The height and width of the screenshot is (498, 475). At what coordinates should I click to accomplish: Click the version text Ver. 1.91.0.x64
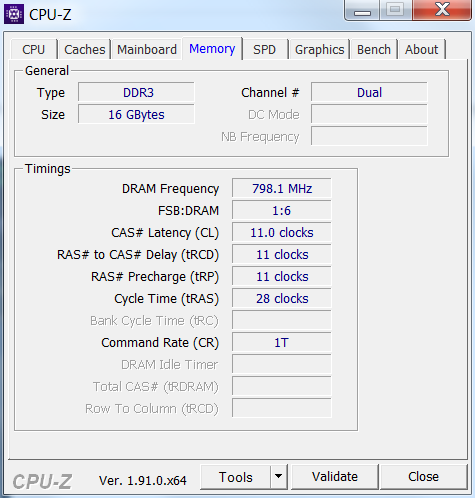143,480
